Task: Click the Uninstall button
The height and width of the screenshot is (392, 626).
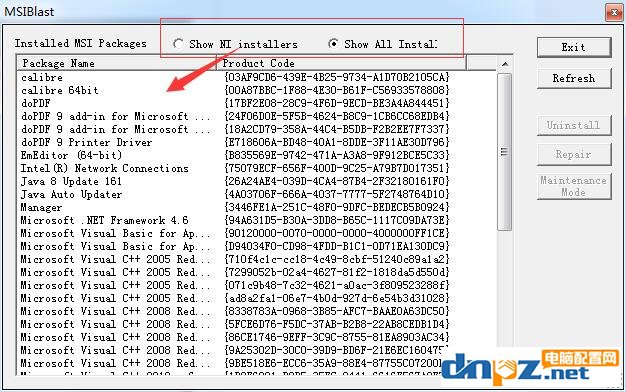Action: [x=574, y=125]
